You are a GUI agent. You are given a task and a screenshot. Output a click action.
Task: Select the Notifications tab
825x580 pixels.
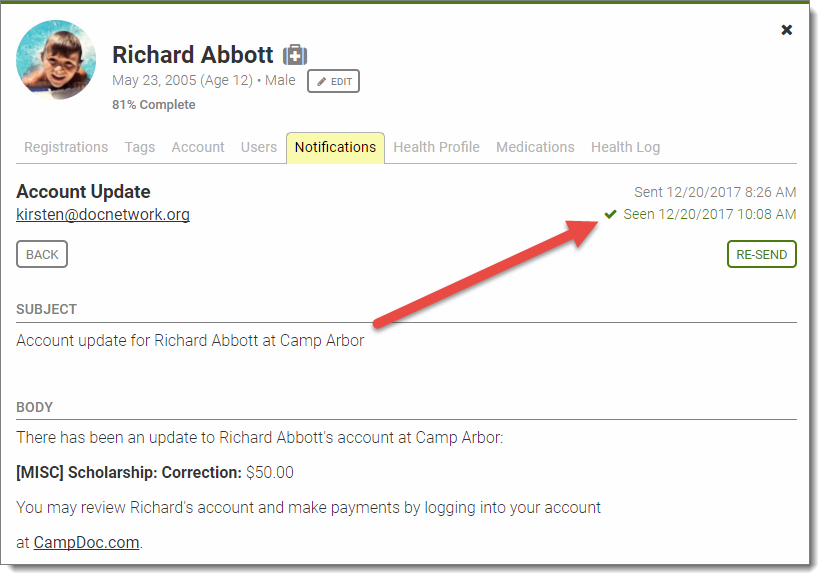point(335,147)
